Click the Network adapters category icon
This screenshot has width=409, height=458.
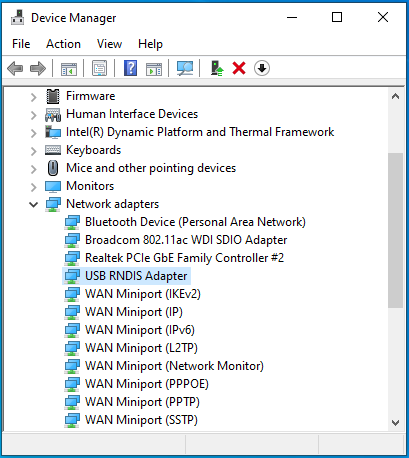(x=53, y=204)
